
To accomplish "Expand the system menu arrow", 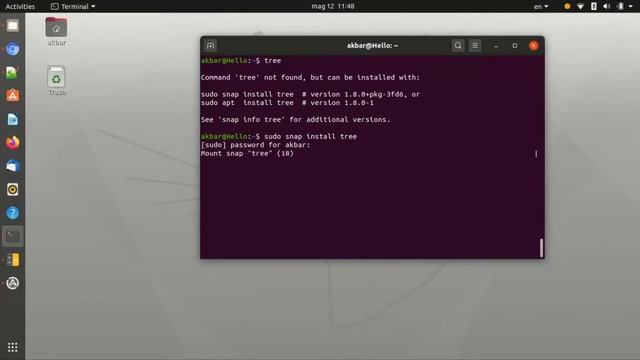I will click(631, 7).
